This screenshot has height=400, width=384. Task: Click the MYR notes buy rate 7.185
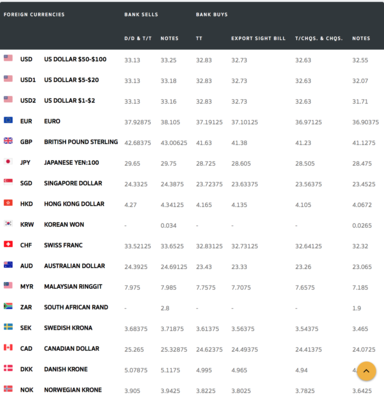(x=360, y=288)
